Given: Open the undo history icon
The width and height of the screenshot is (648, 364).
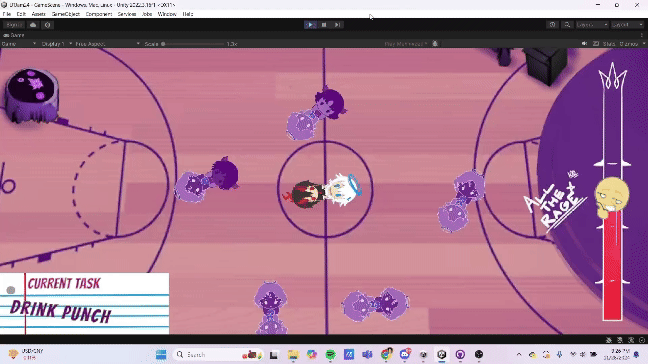Looking at the screenshot, I should coord(553,25).
